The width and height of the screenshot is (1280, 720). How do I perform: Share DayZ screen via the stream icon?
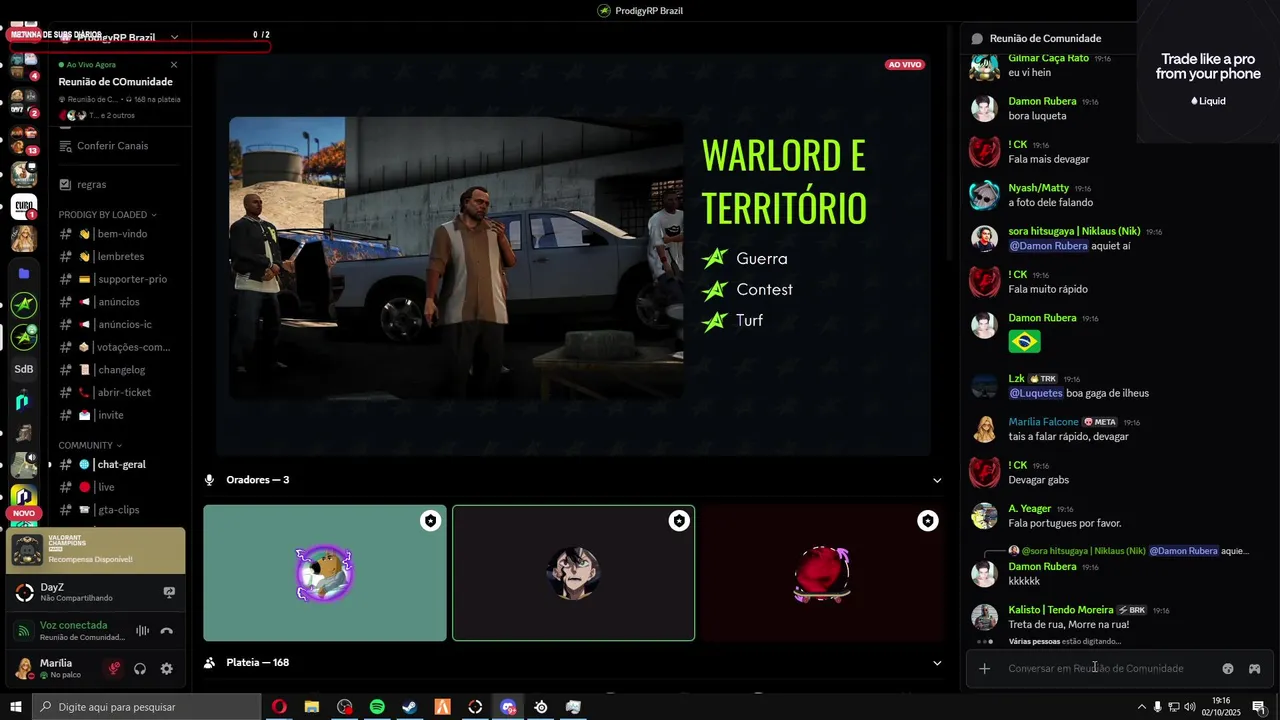point(169,592)
